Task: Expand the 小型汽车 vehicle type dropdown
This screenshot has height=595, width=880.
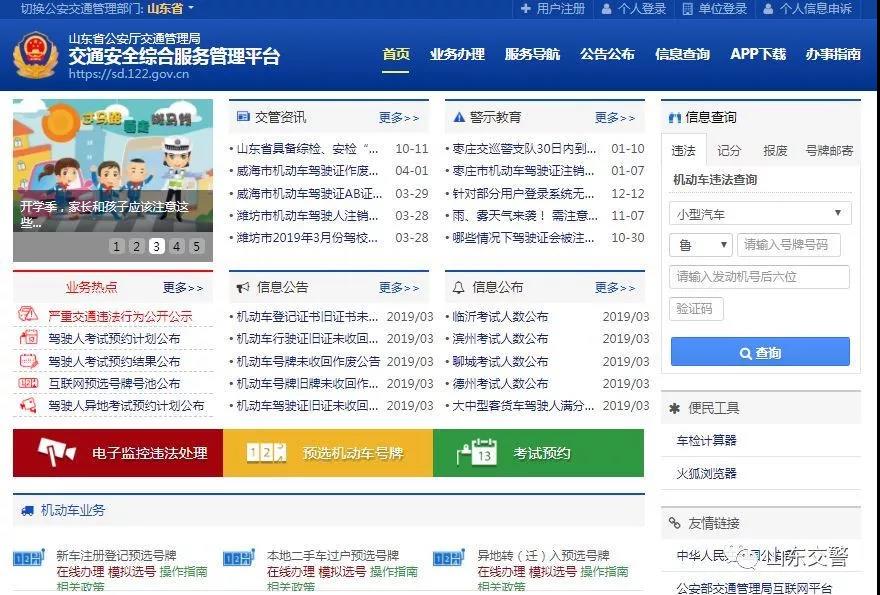Action: point(760,213)
